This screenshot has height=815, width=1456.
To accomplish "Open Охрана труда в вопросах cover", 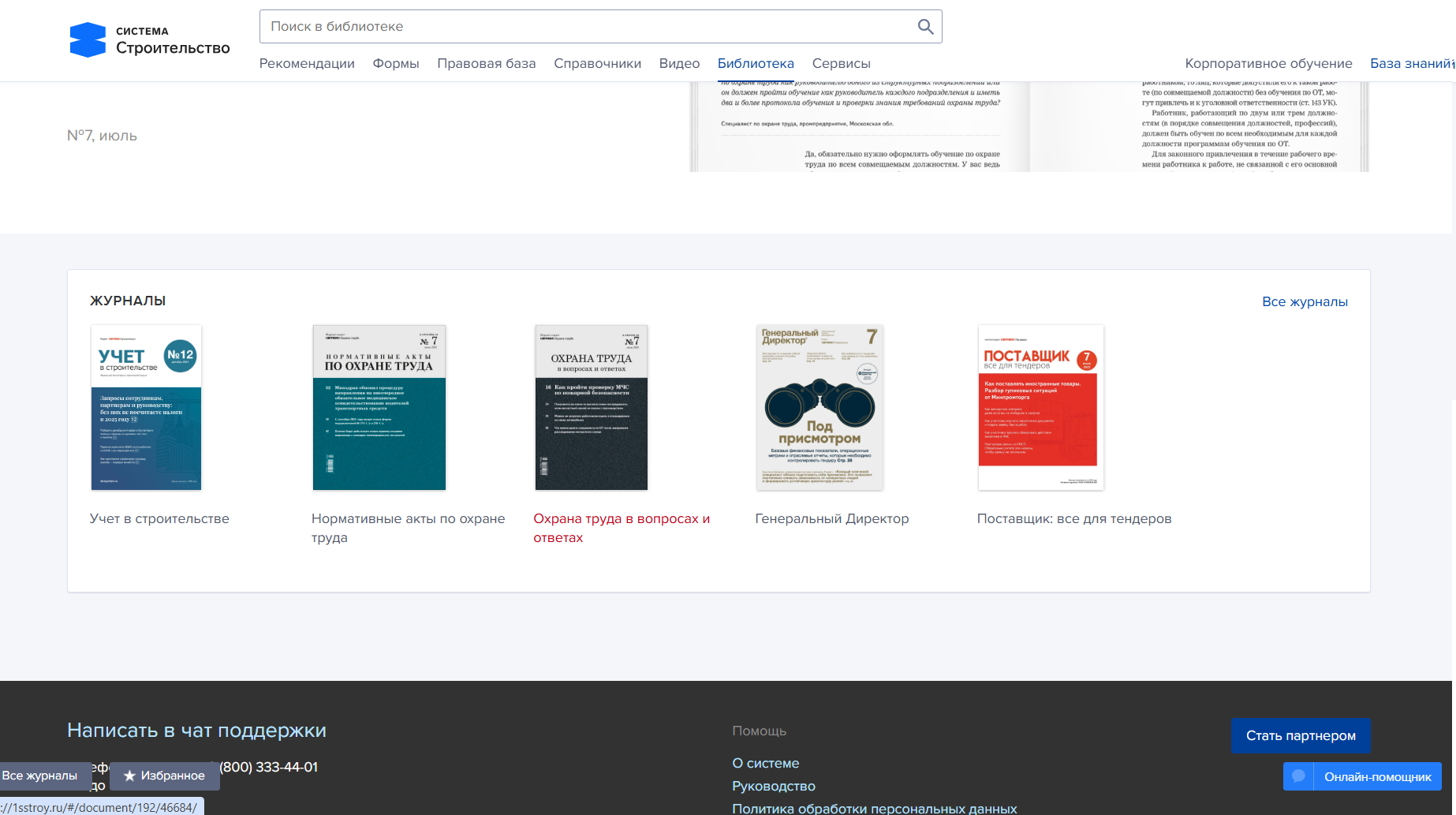I will (591, 408).
